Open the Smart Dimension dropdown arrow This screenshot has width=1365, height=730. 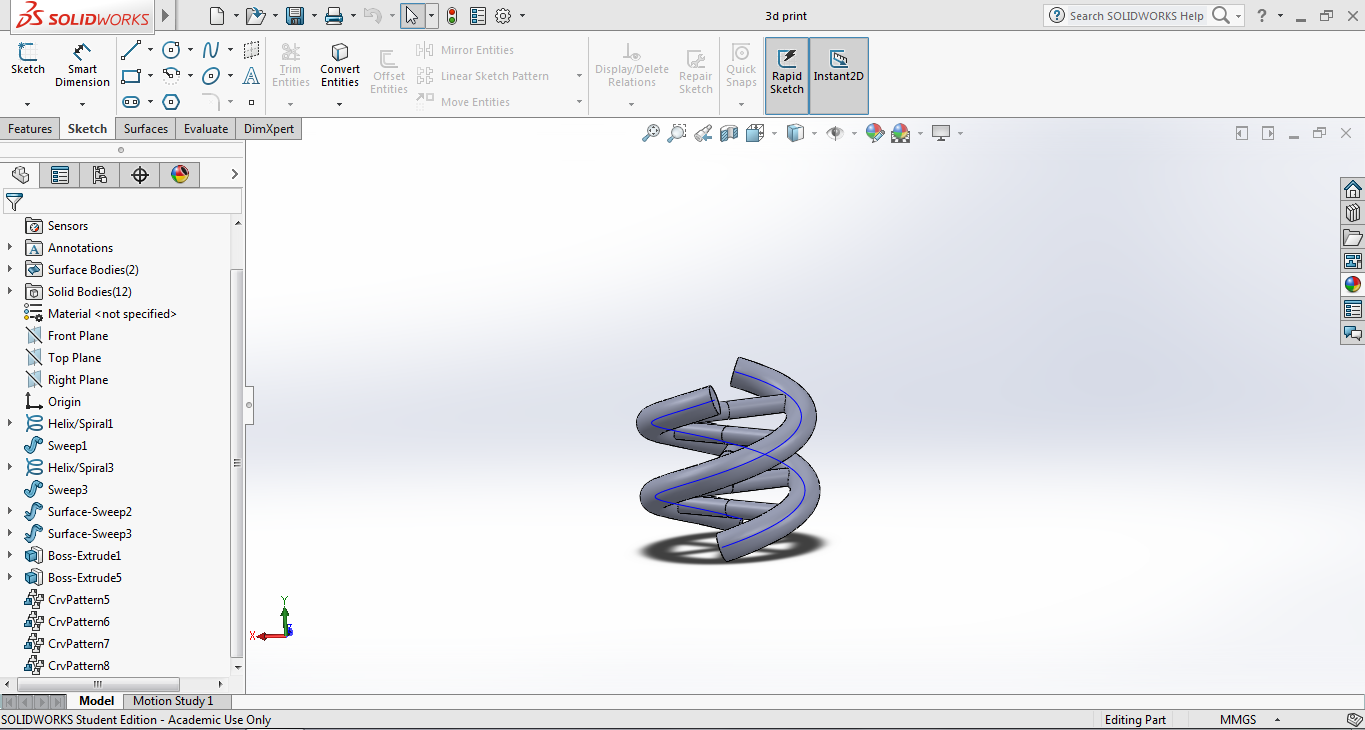(82, 103)
